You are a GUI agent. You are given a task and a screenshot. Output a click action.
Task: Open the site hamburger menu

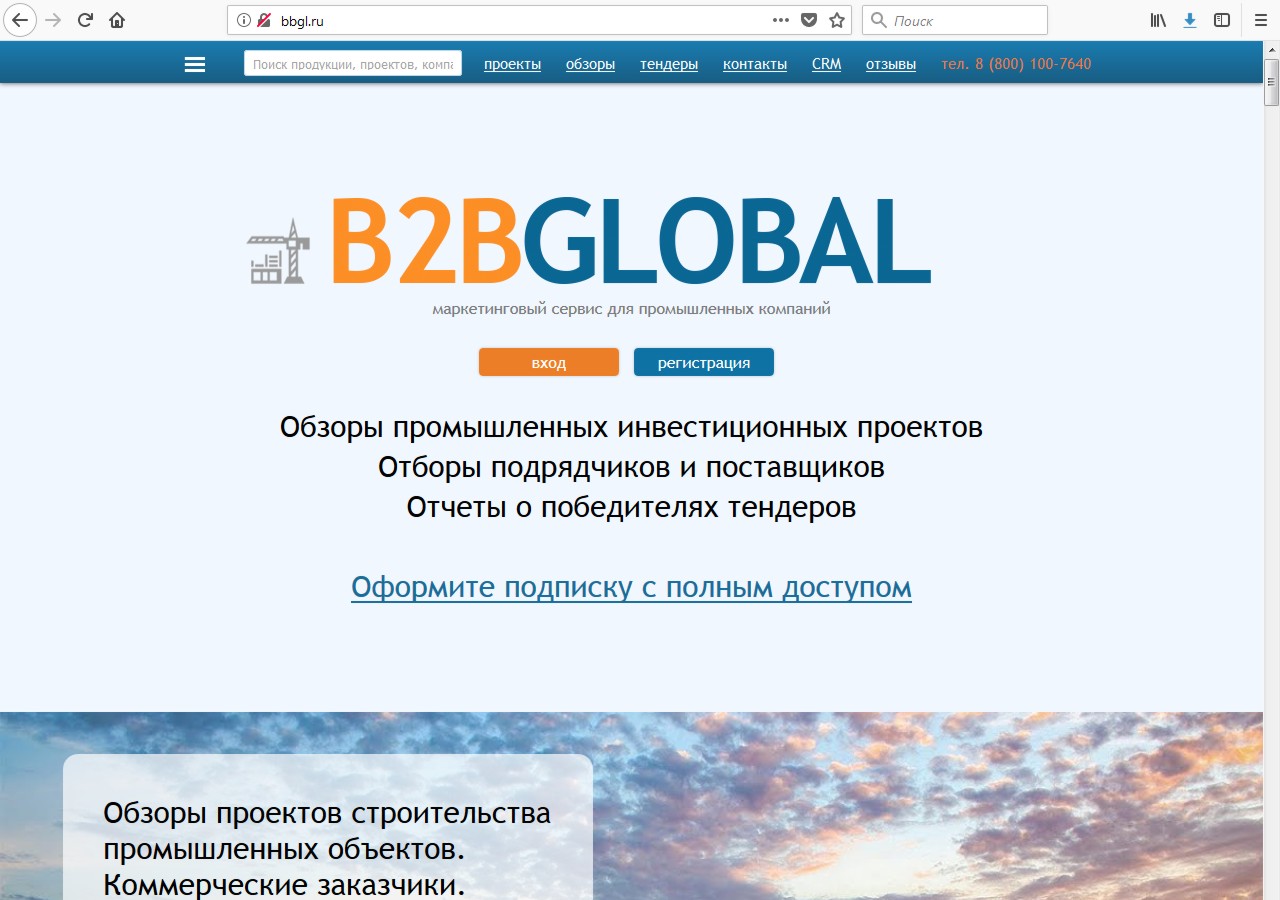tap(195, 64)
